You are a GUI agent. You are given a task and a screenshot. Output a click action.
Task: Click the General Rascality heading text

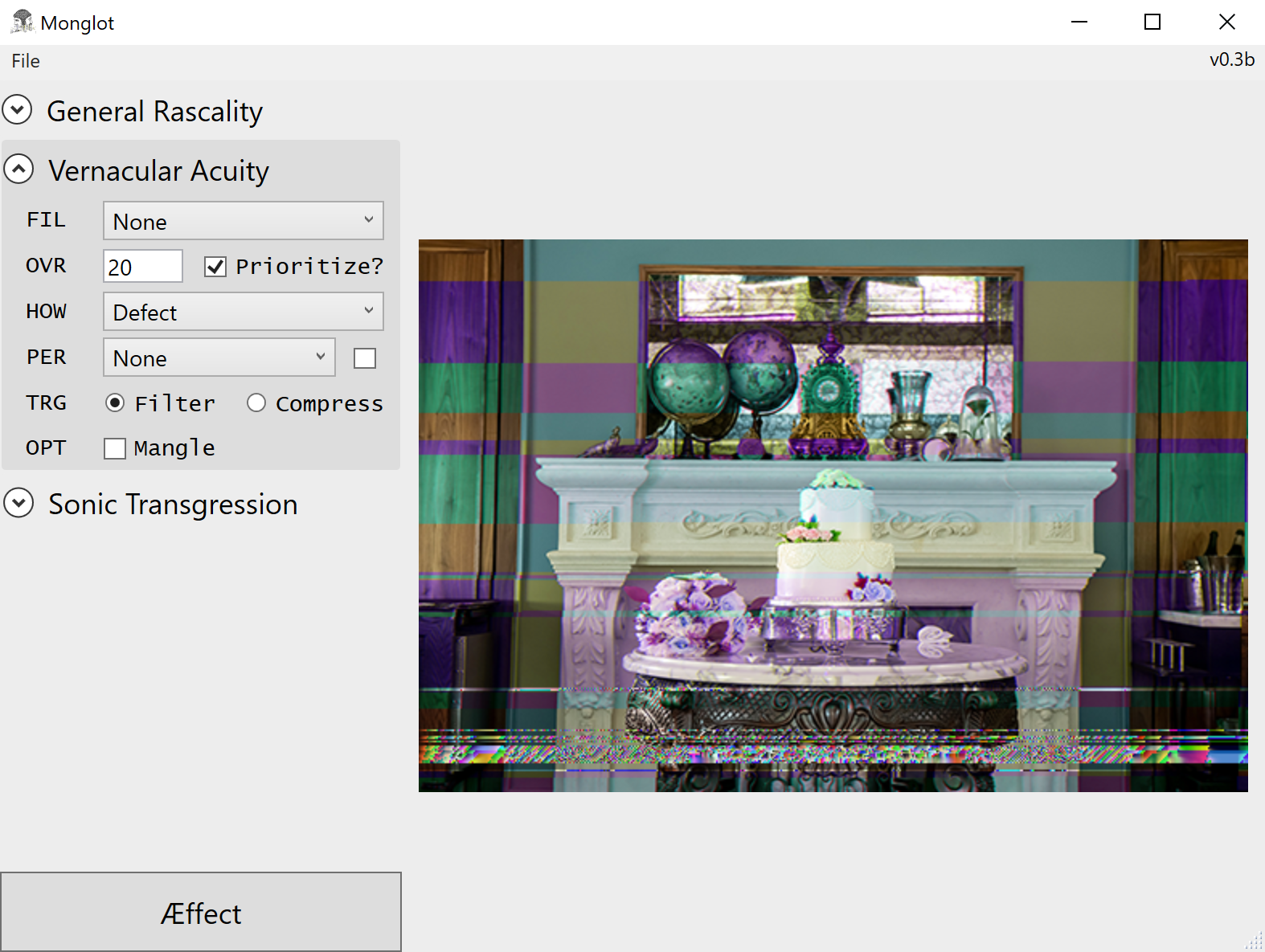tap(155, 112)
